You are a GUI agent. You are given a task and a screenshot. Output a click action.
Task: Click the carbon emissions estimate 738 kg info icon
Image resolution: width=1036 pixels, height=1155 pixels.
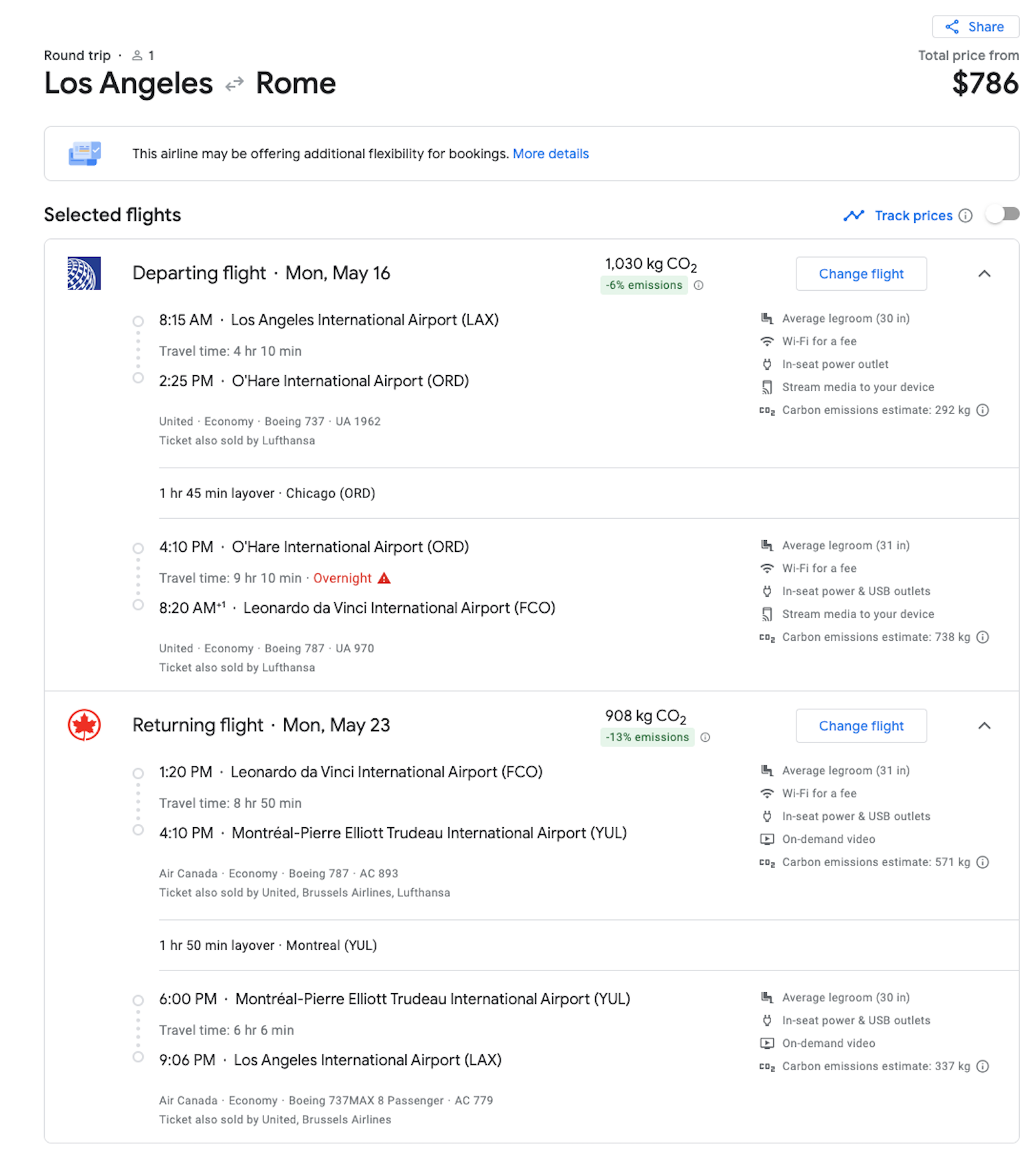click(x=984, y=637)
